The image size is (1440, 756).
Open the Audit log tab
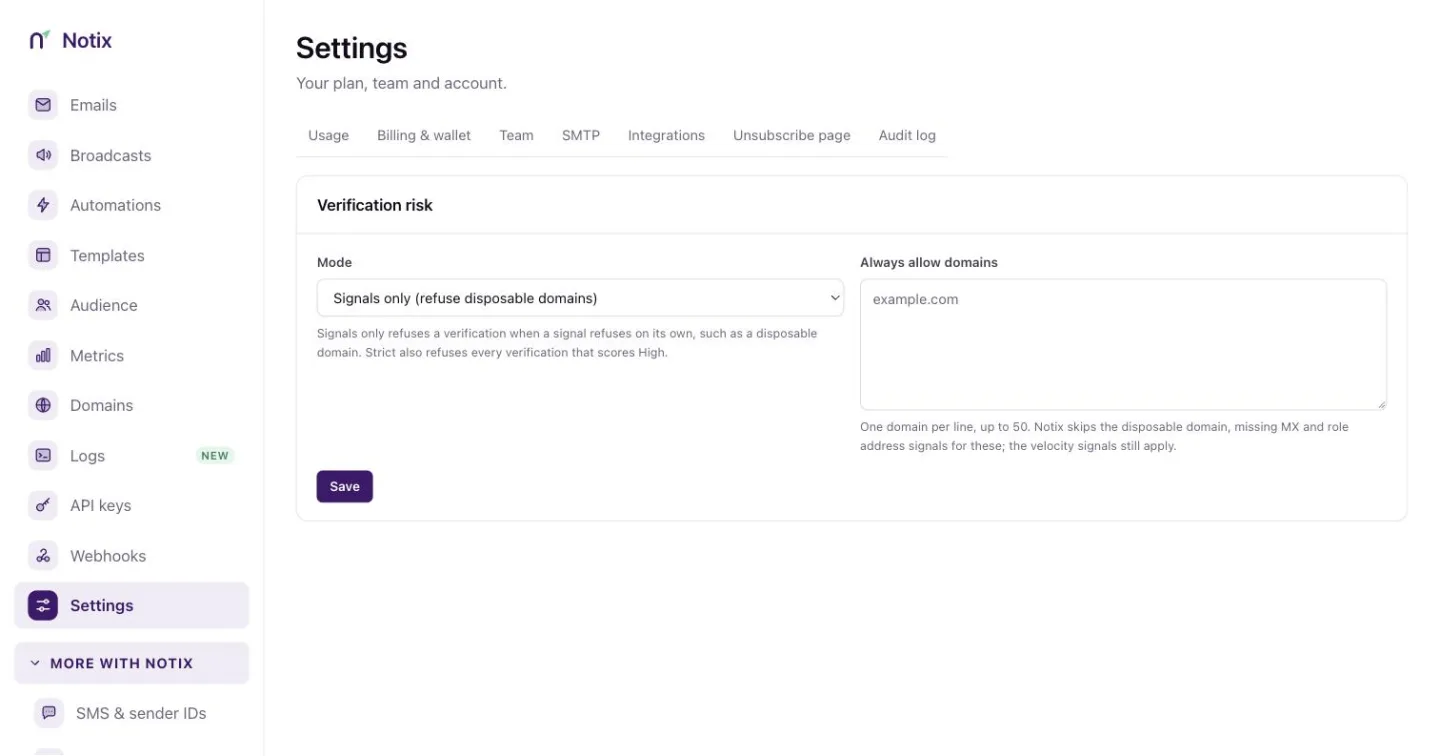click(x=907, y=135)
